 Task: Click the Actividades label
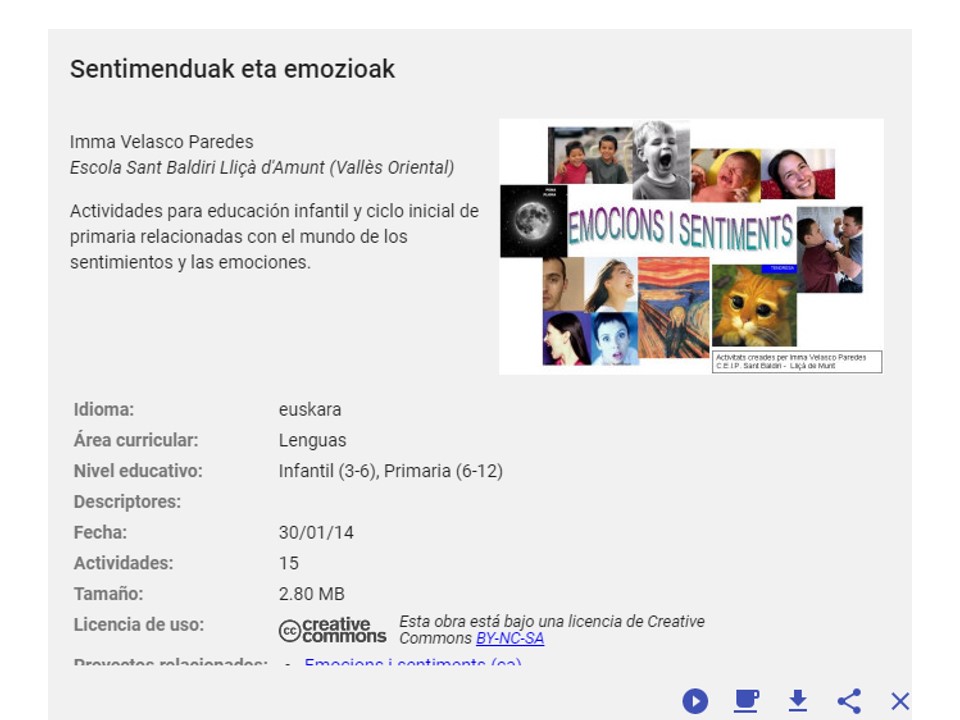(x=123, y=563)
